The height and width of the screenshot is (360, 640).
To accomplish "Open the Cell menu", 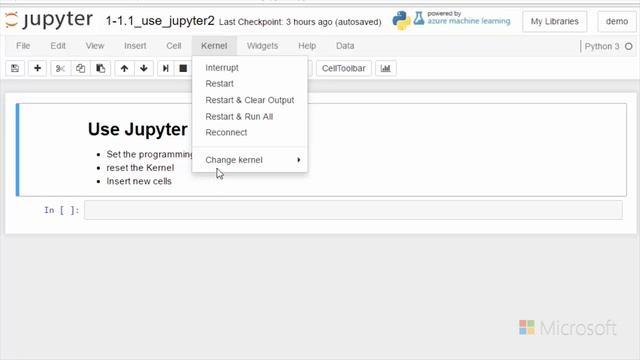I will [173, 46].
